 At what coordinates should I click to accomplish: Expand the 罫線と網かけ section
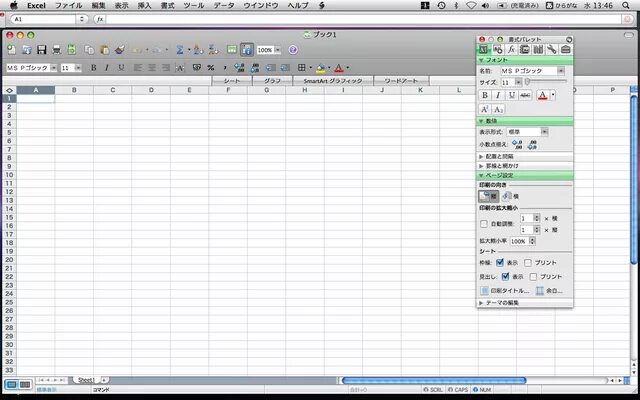[x=481, y=166]
